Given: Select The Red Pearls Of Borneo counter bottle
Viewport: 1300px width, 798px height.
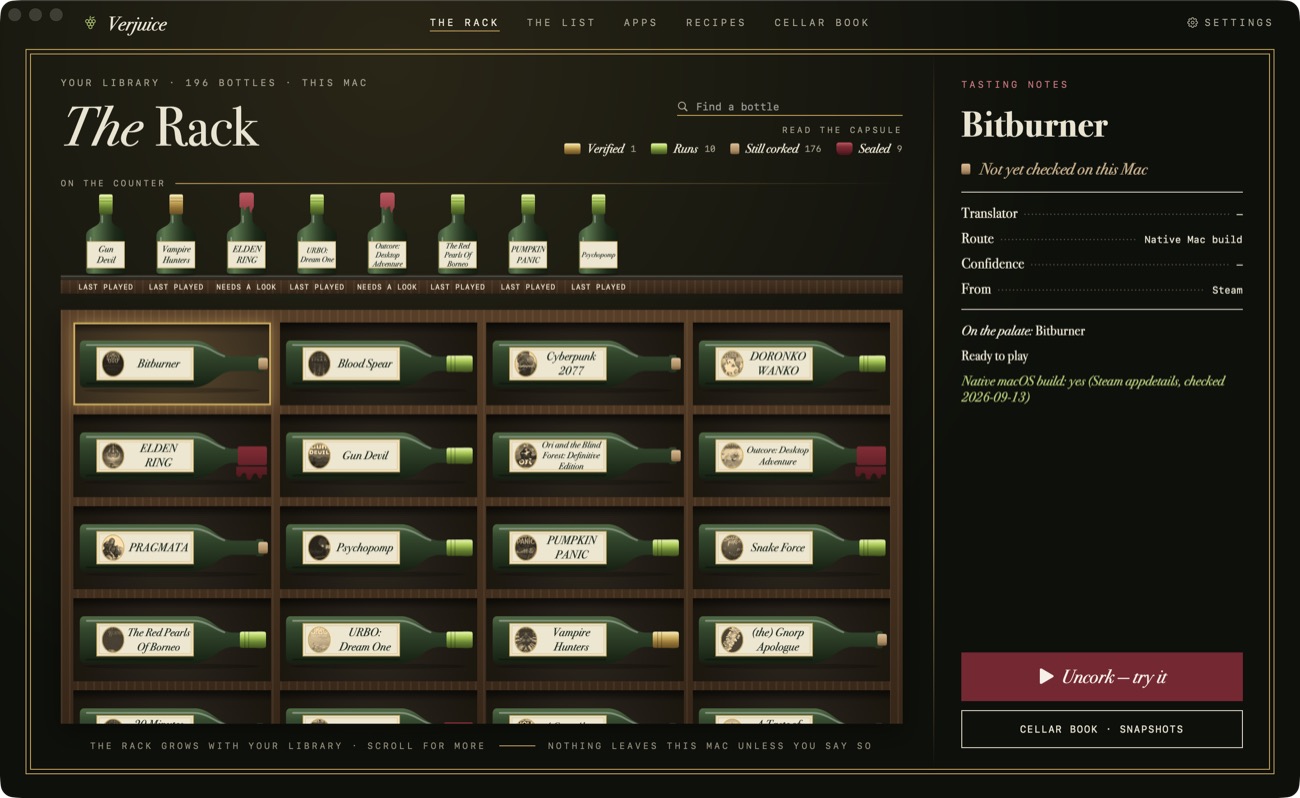Looking at the screenshot, I should click(x=458, y=233).
